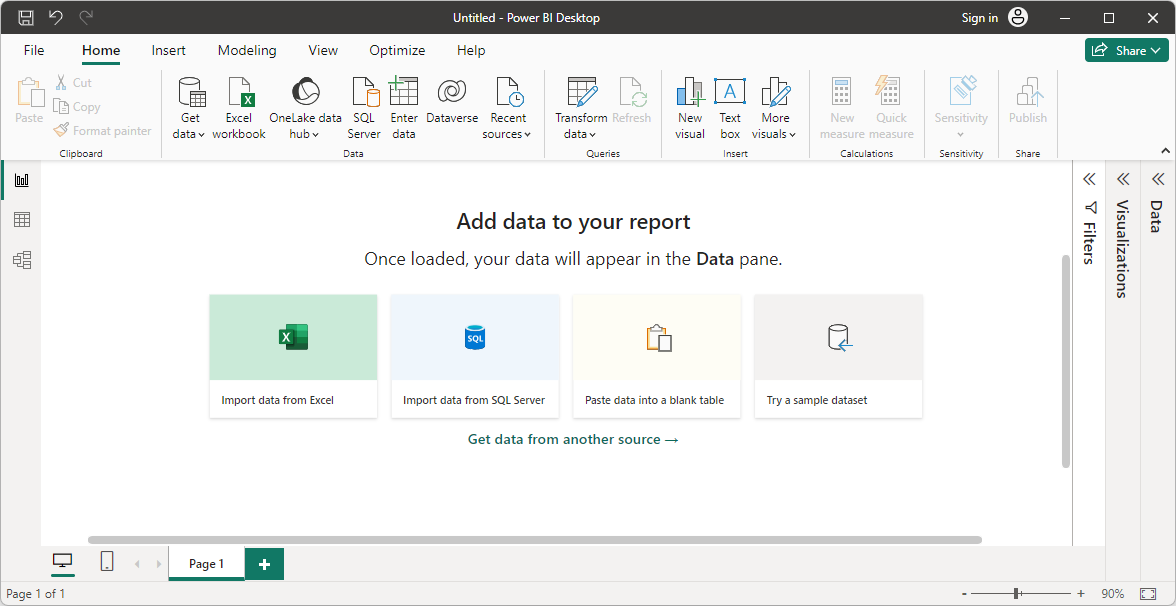The height and width of the screenshot is (606, 1176).
Task: Click the horizontal canvas scrollbar
Action: tap(535, 539)
